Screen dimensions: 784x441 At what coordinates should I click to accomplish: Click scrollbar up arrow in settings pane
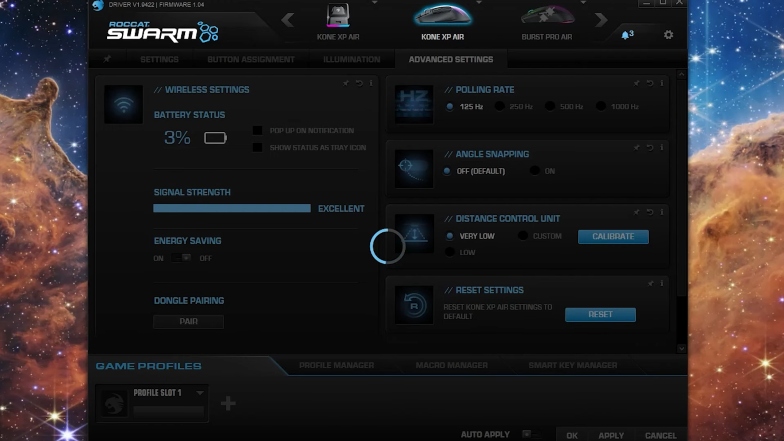681,74
